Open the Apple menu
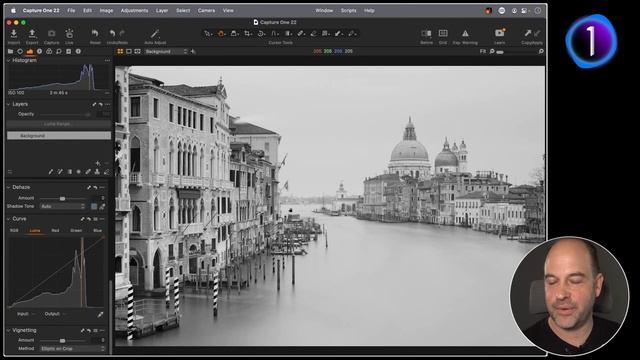This screenshot has width=640, height=360. 13,11
